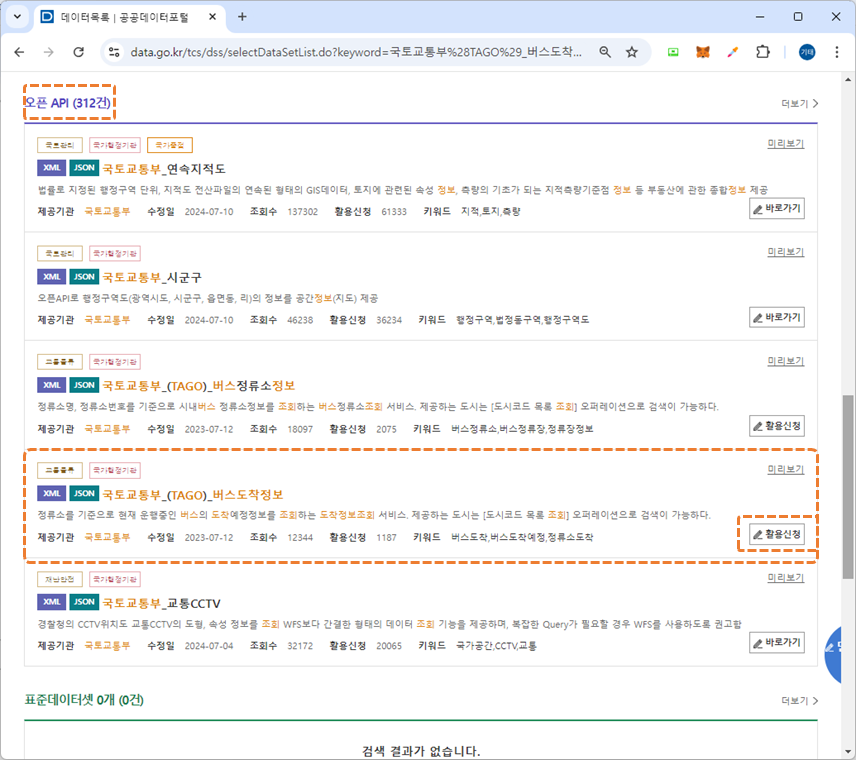
Task: Click JSON badge of 버스정류소정보
Action: [x=84, y=385]
